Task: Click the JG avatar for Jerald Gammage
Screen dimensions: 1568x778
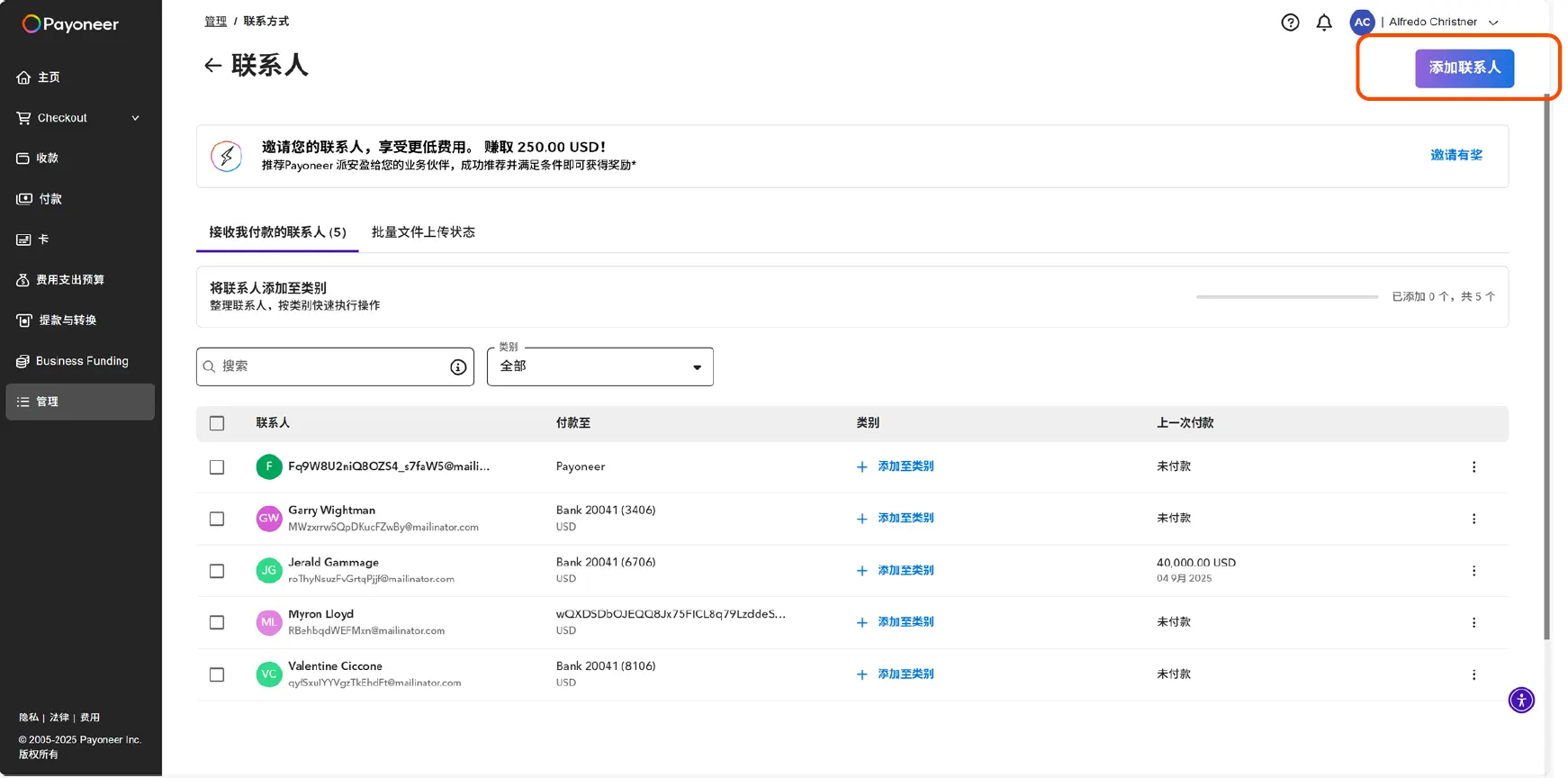Action: click(x=269, y=571)
